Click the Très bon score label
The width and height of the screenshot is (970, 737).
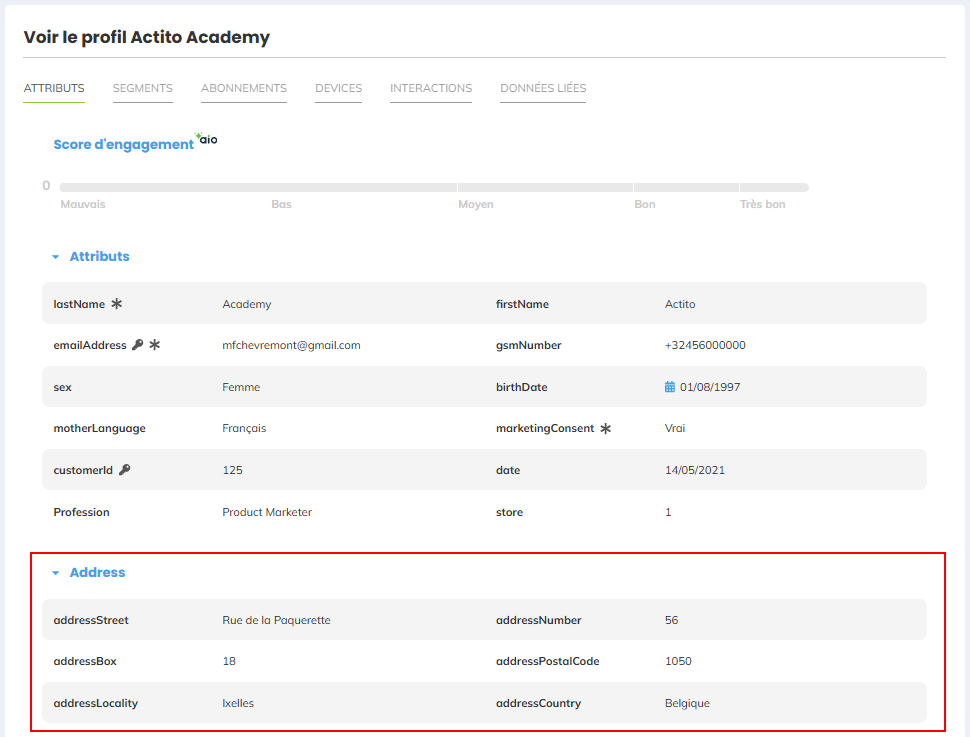(763, 204)
